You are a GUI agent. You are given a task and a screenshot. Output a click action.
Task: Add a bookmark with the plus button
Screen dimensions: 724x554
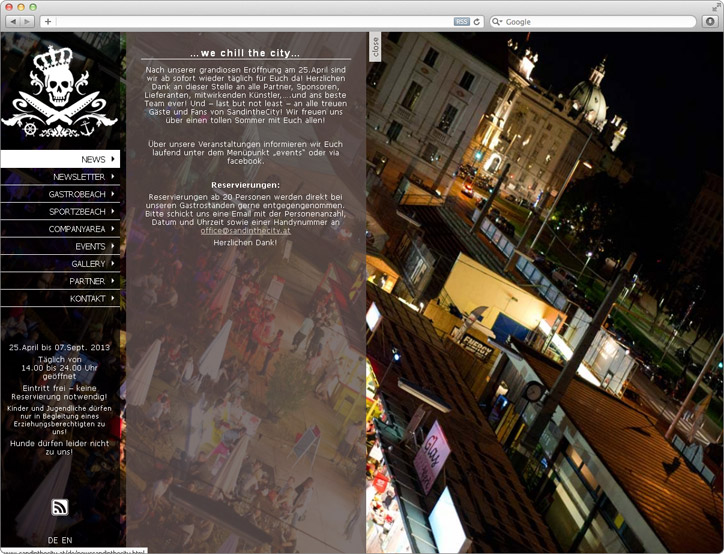(x=48, y=22)
